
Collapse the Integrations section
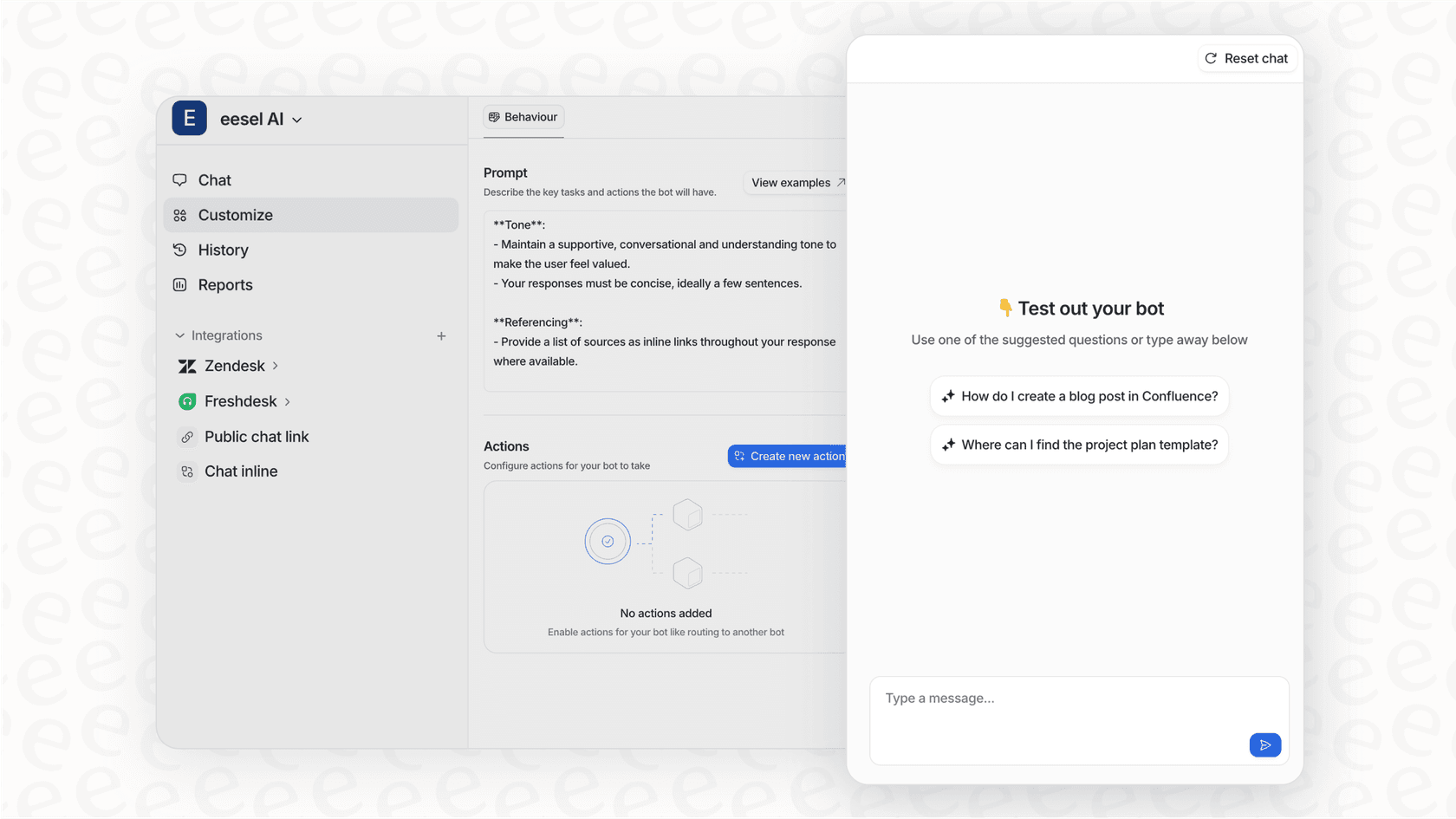tap(179, 335)
